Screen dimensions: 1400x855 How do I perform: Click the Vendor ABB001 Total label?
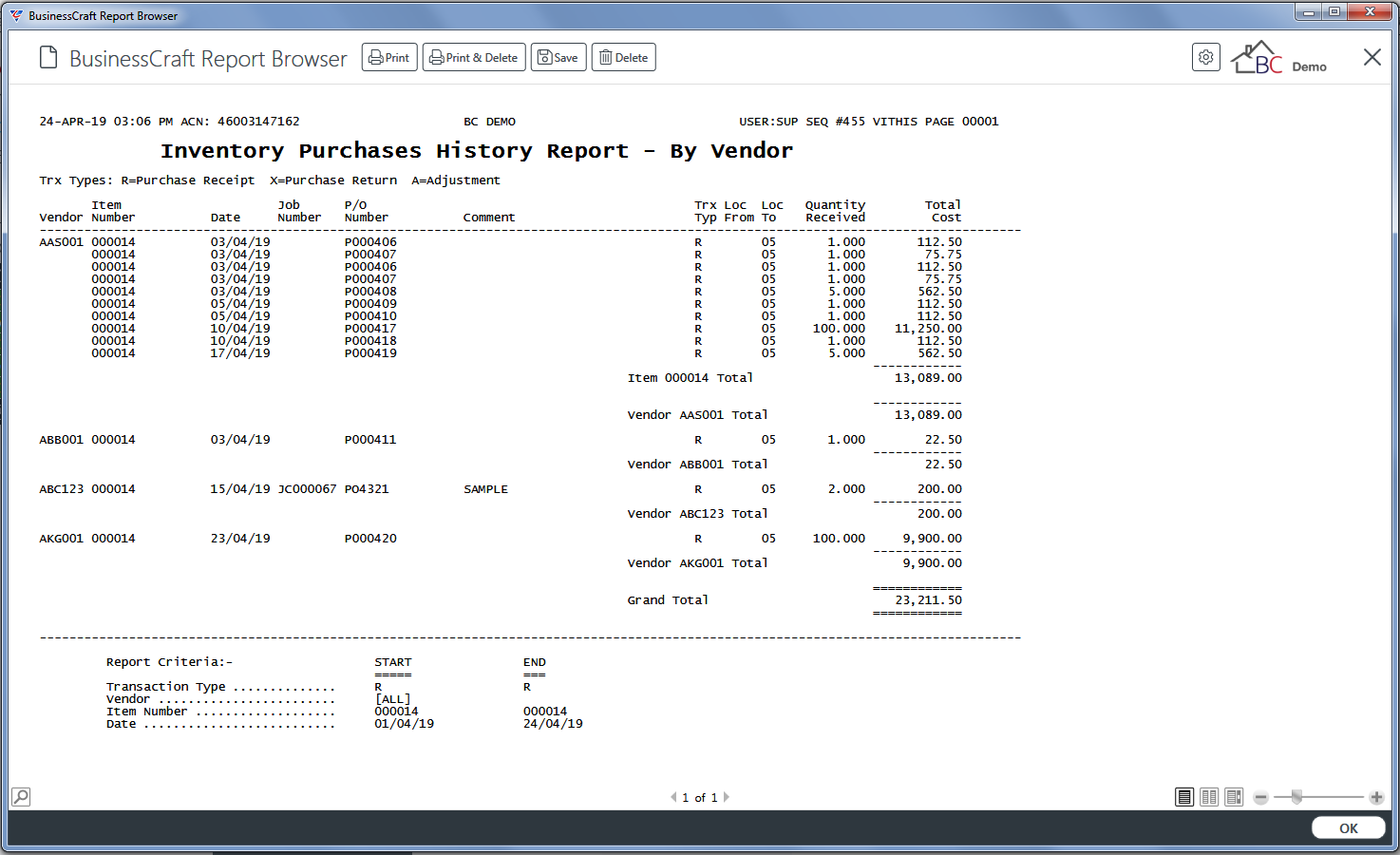click(x=698, y=465)
